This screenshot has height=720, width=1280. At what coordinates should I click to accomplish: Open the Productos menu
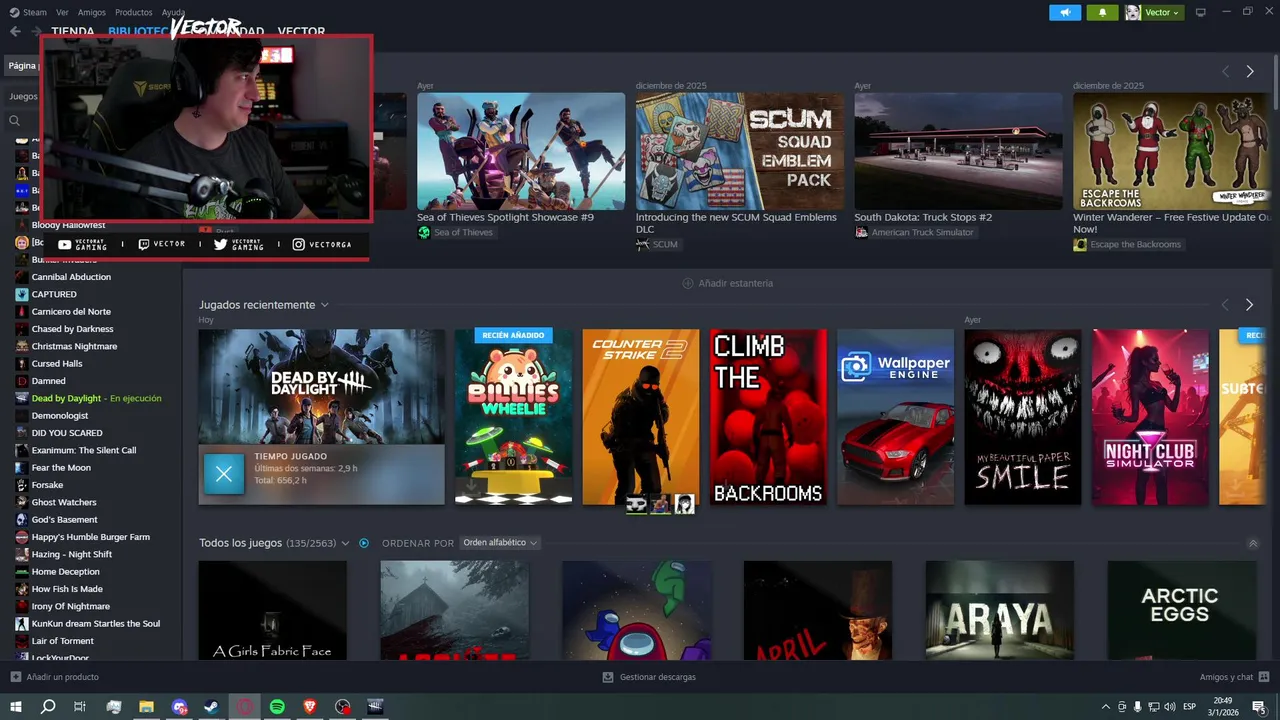tap(134, 12)
